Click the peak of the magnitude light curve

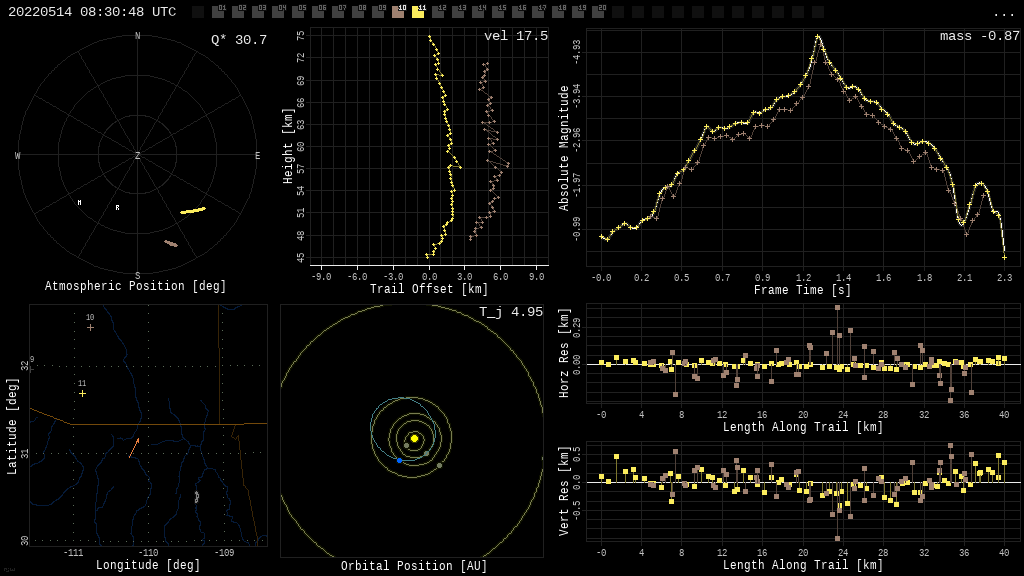(817, 37)
